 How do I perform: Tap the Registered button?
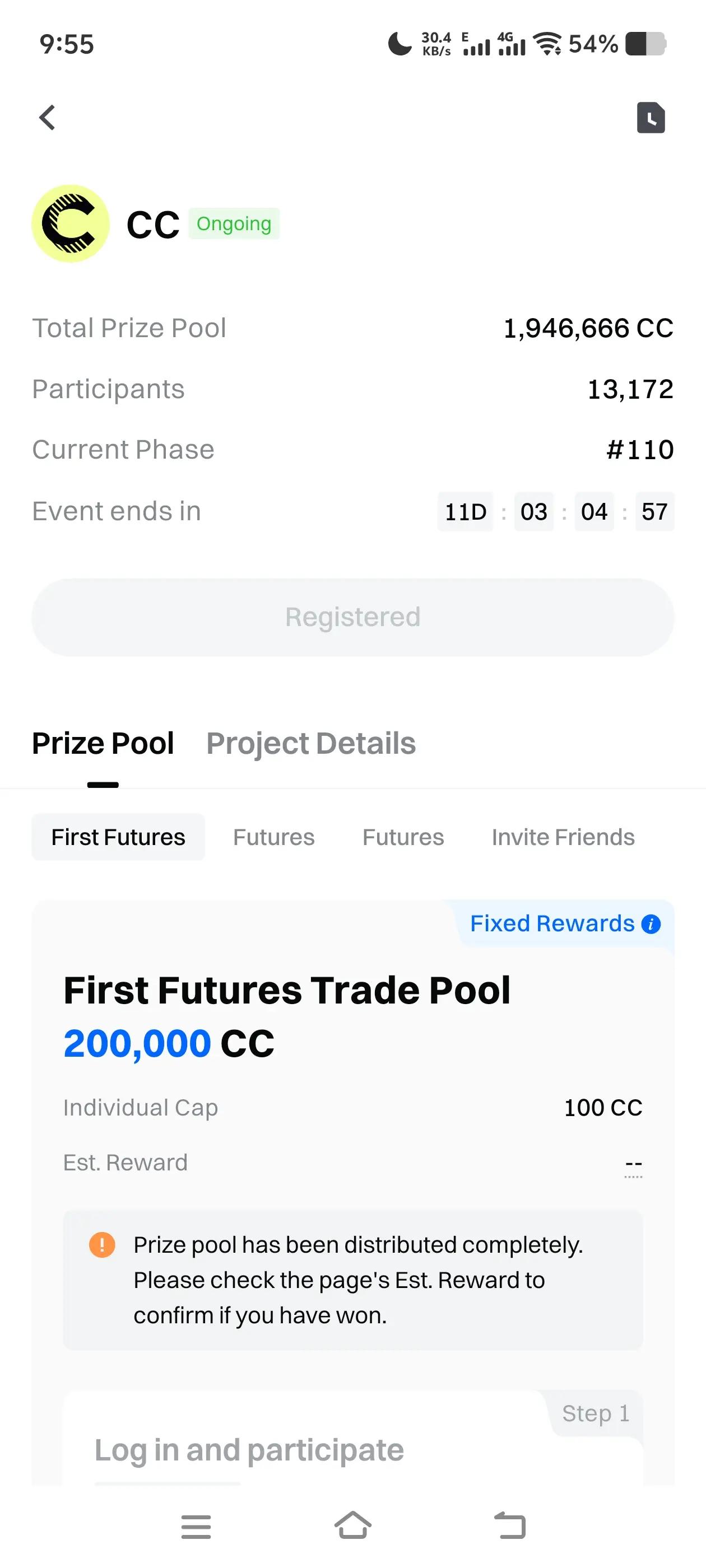[352, 617]
